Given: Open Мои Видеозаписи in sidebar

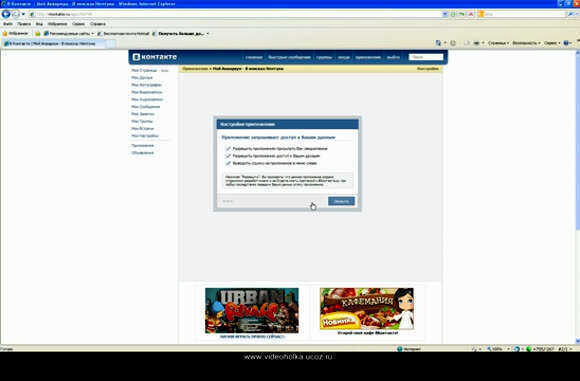Looking at the screenshot, I should pos(147,92).
